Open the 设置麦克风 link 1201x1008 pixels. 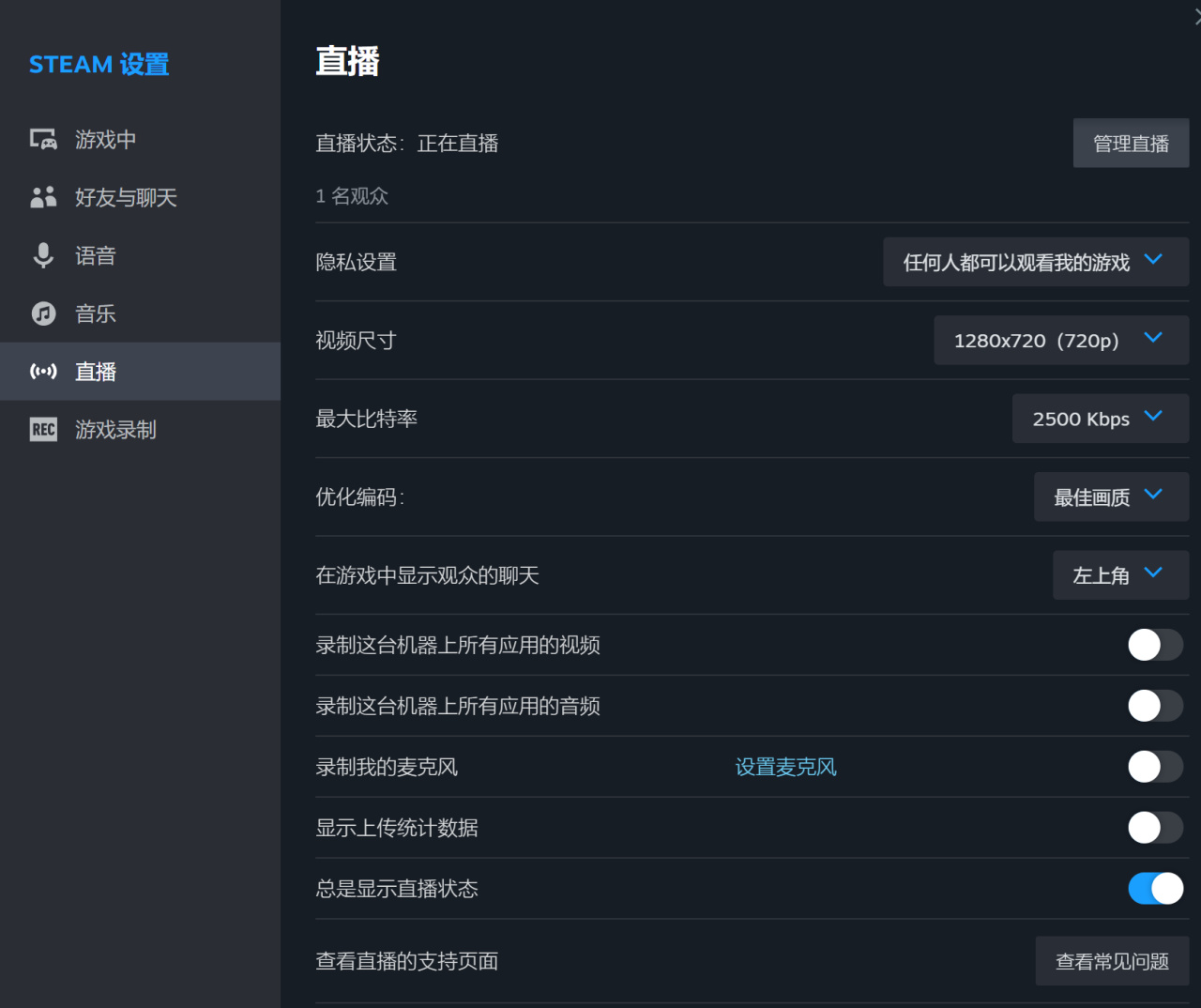coord(785,767)
